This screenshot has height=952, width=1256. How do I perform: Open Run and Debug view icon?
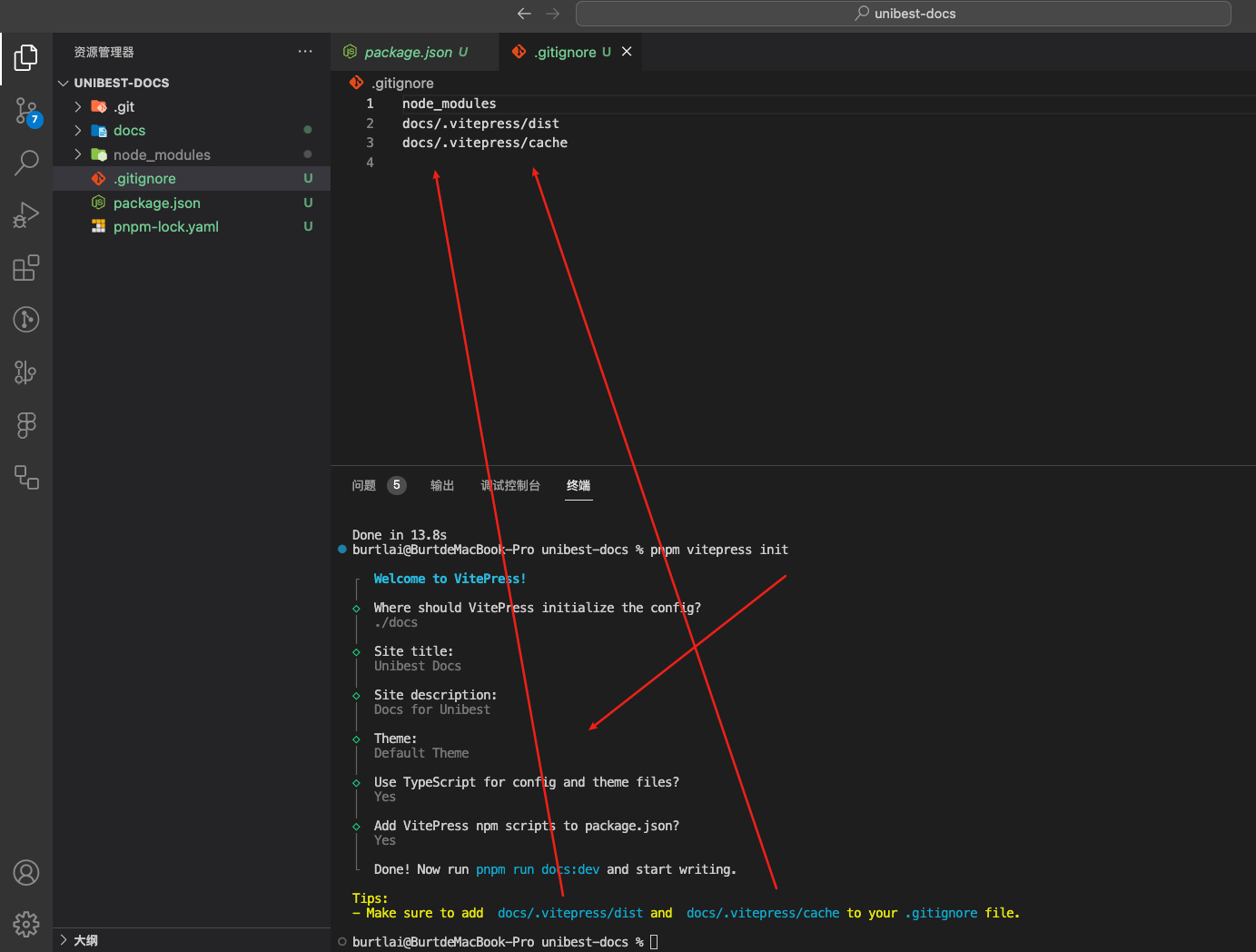[26, 215]
